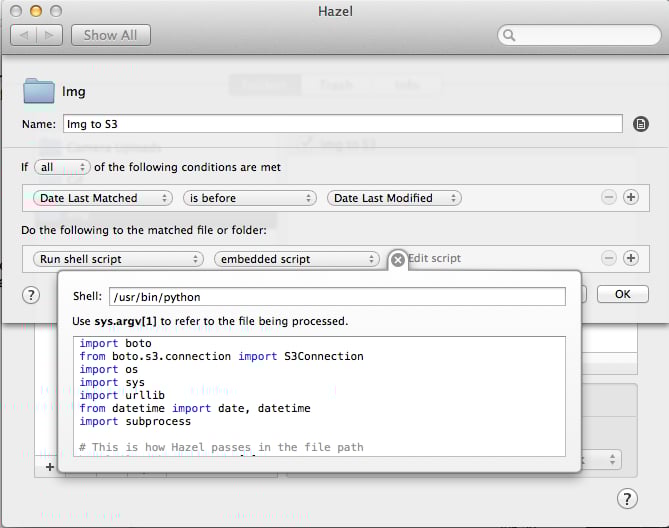Click the 'import urllib' line
669x528 pixels.
[122, 395]
